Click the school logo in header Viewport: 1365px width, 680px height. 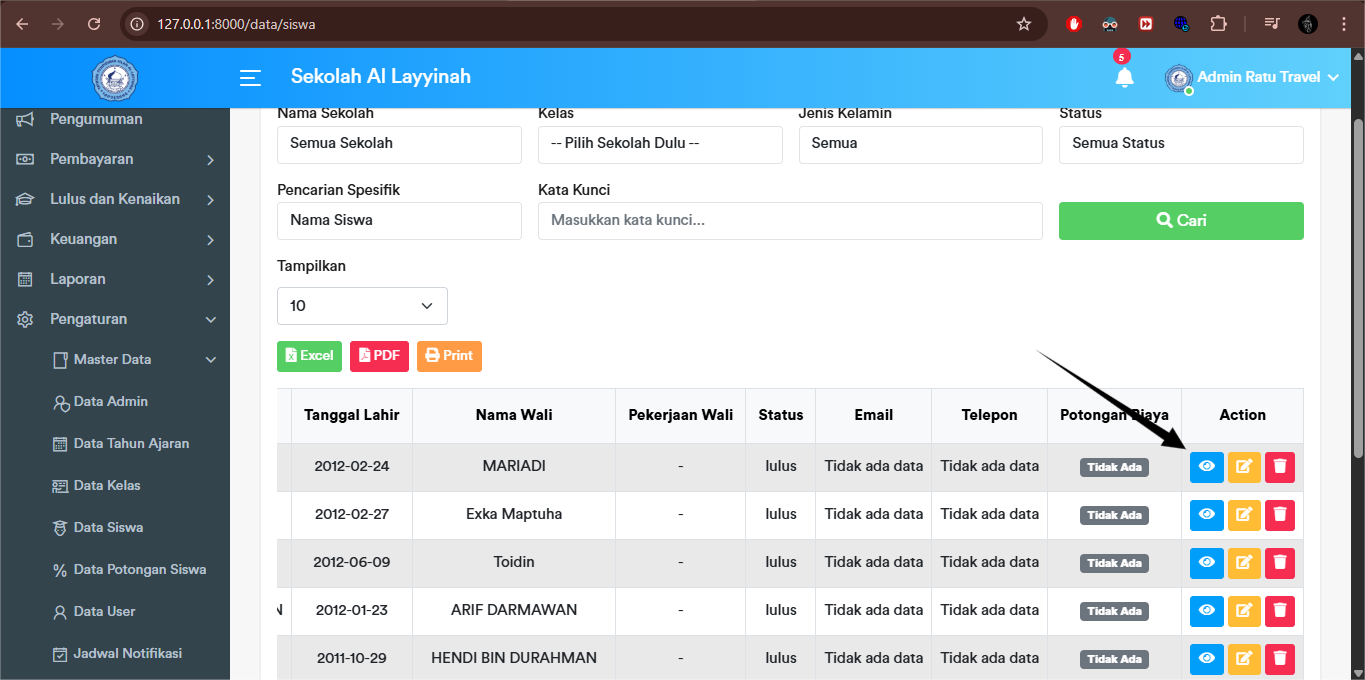[115, 78]
